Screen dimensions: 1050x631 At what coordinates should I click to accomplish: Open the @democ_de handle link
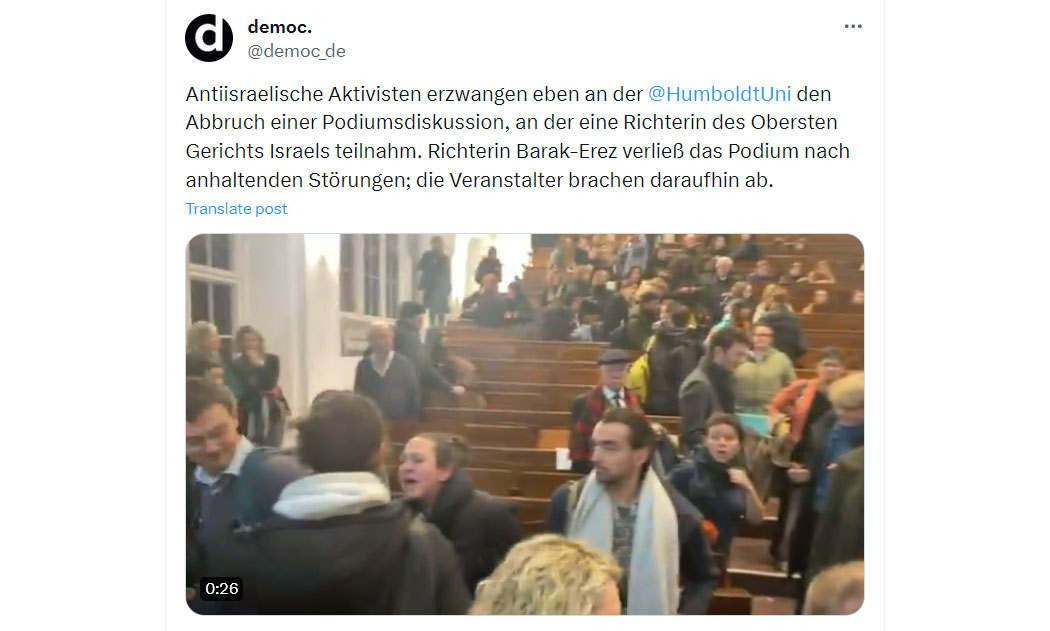(296, 52)
